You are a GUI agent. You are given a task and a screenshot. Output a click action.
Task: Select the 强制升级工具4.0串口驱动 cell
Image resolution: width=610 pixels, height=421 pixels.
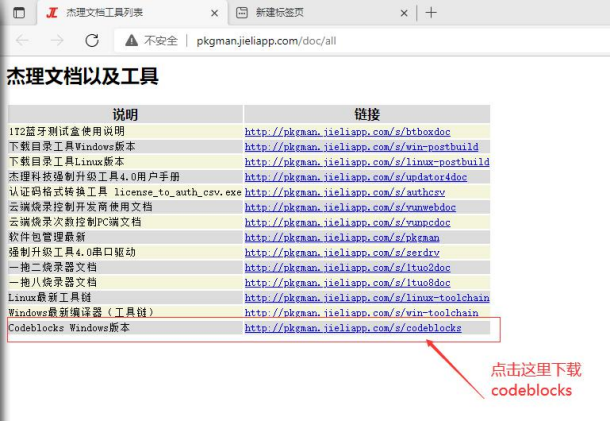[x=125, y=253]
